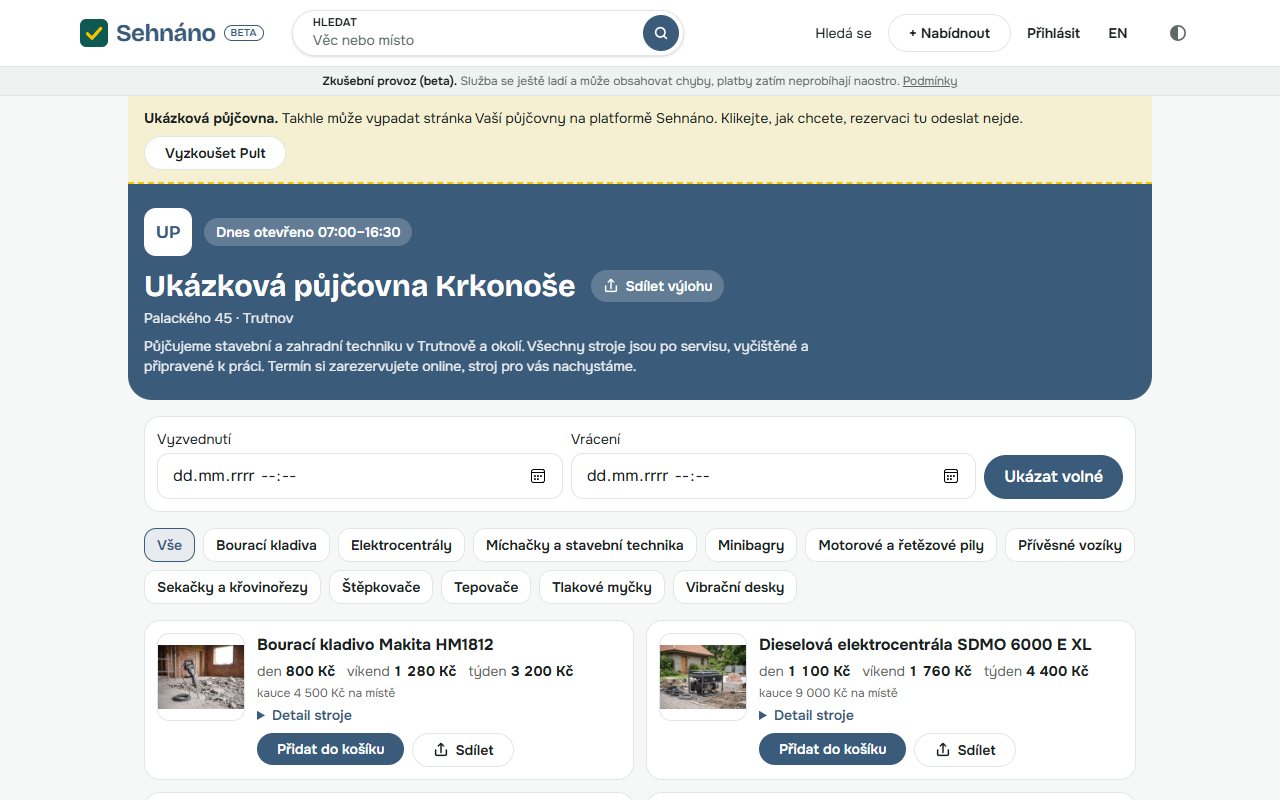Filter by Štěpkovače category
Image resolution: width=1280 pixels, height=800 pixels.
click(x=381, y=587)
